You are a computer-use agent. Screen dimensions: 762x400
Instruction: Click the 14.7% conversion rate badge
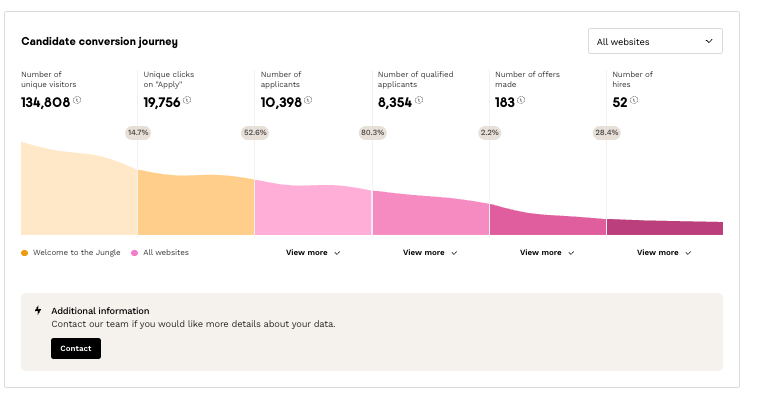[x=137, y=132]
